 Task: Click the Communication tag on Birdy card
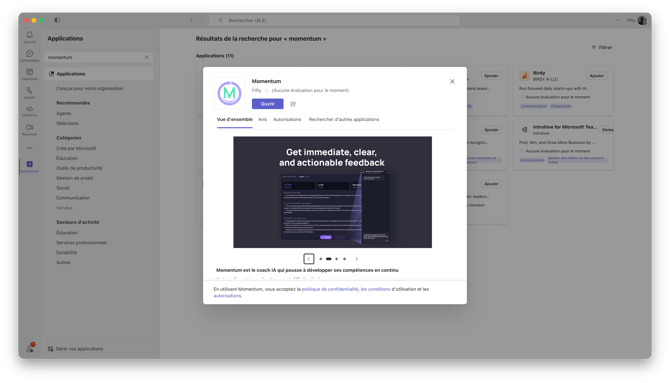[533, 106]
